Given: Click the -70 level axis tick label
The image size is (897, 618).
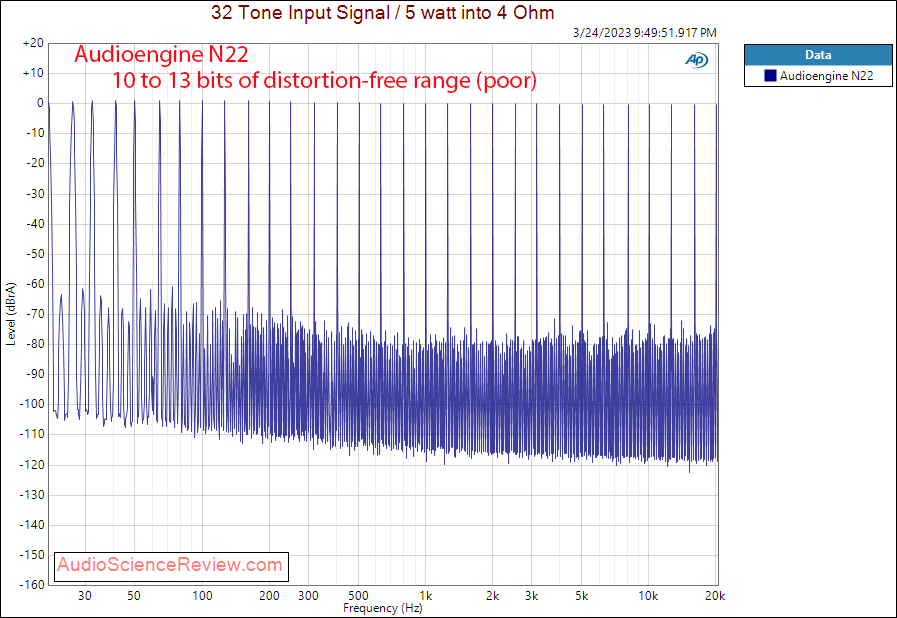Looking at the screenshot, I should point(35,314).
